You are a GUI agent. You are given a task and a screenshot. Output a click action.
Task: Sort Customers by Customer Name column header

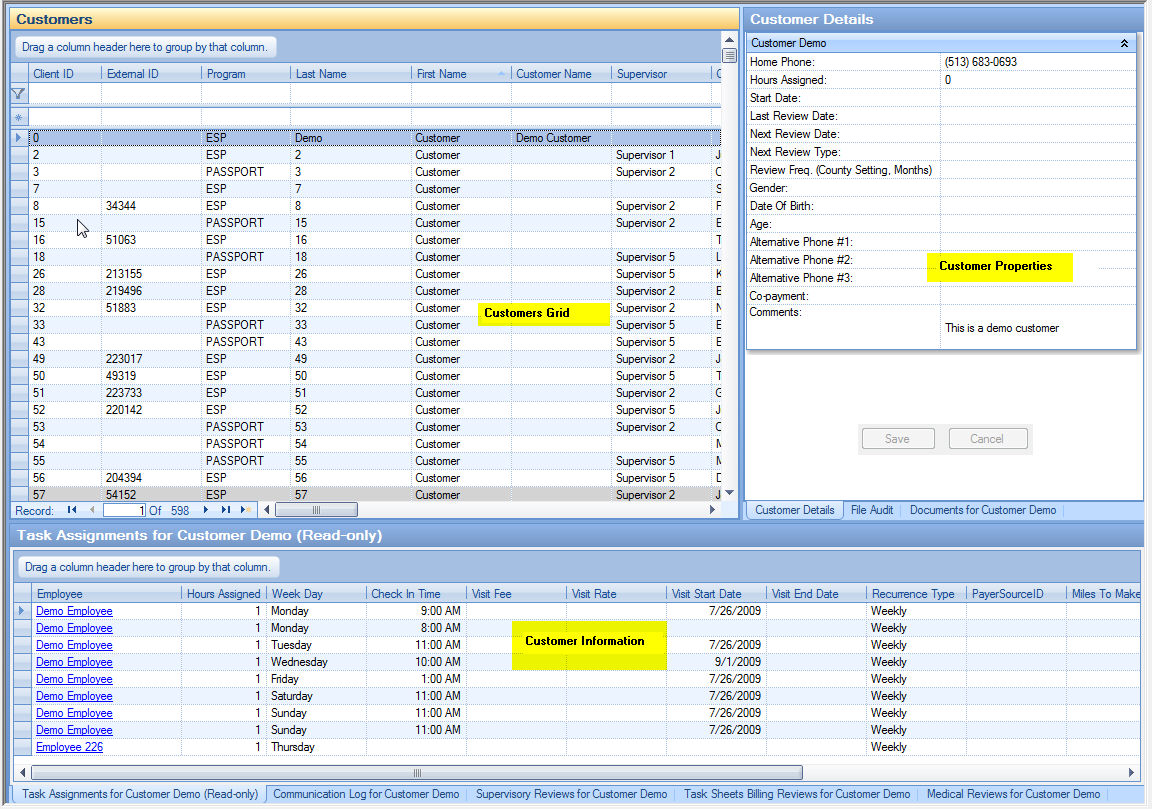[x=561, y=73]
